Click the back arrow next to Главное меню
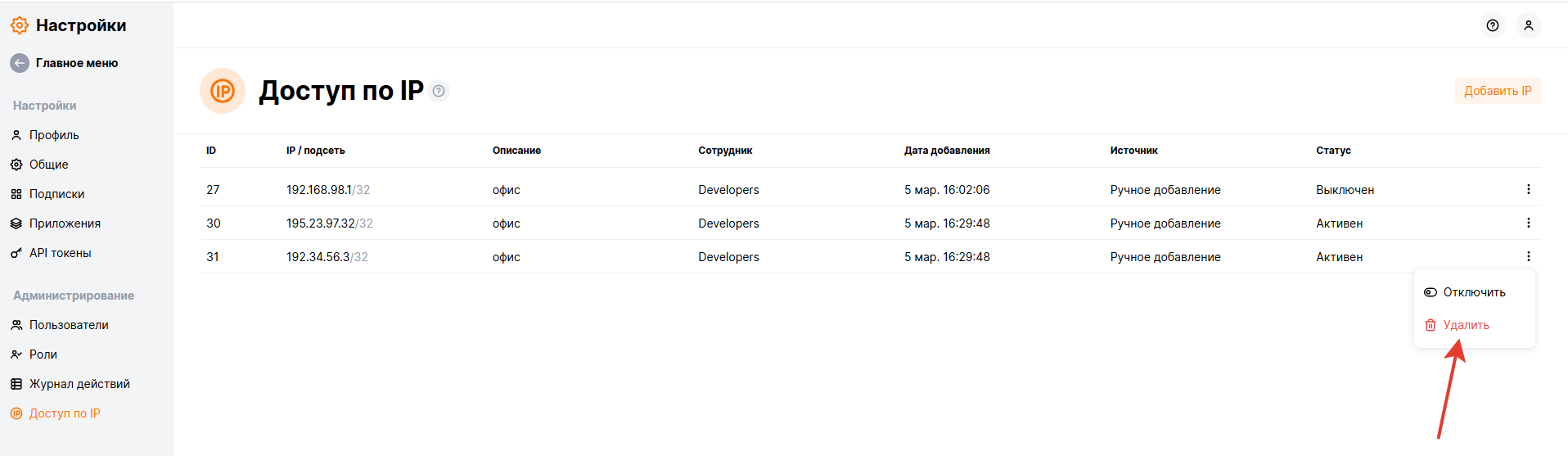This screenshot has height=456, width=1568. pyautogui.click(x=20, y=63)
